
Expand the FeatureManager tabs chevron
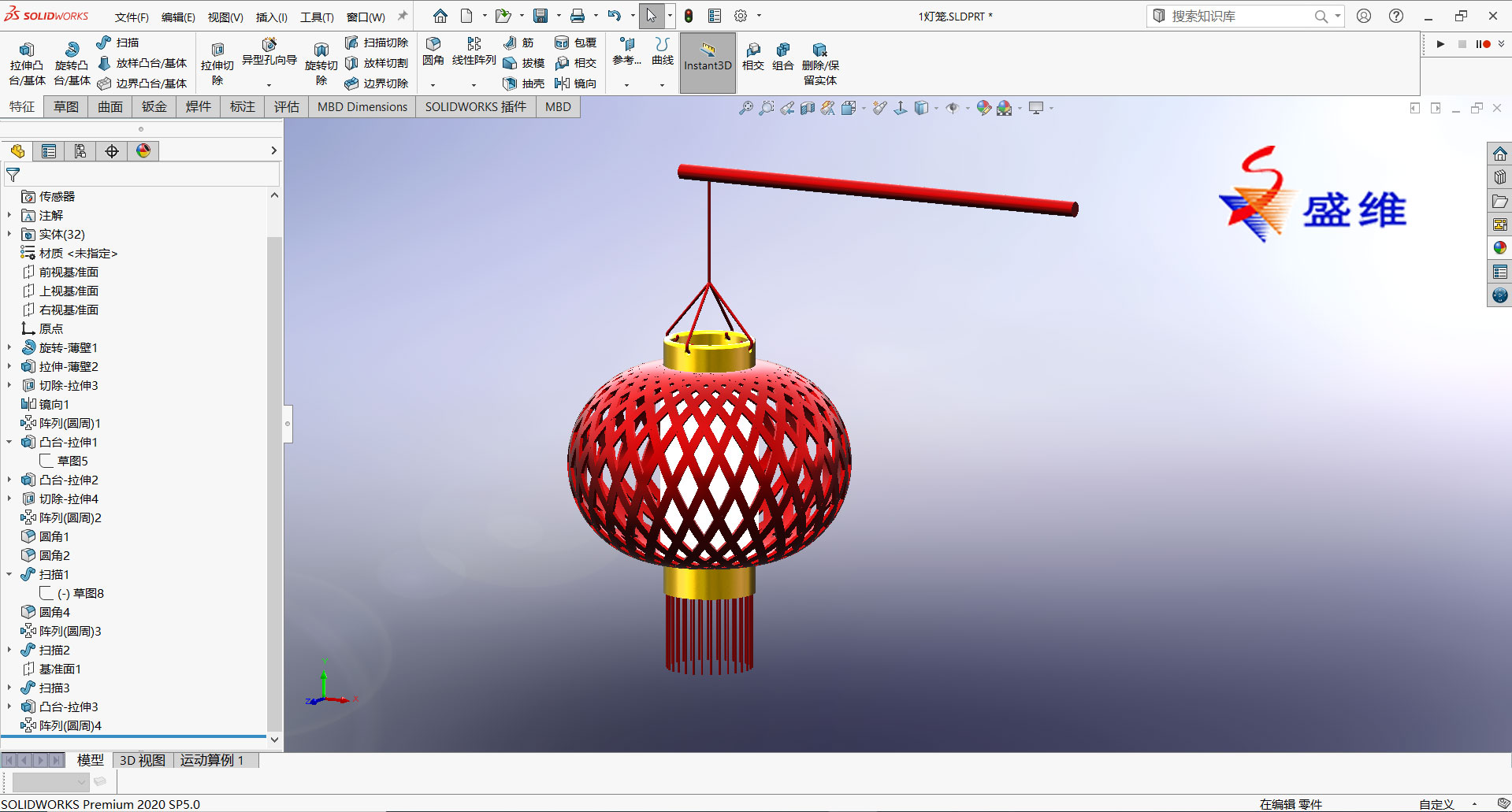coord(273,150)
